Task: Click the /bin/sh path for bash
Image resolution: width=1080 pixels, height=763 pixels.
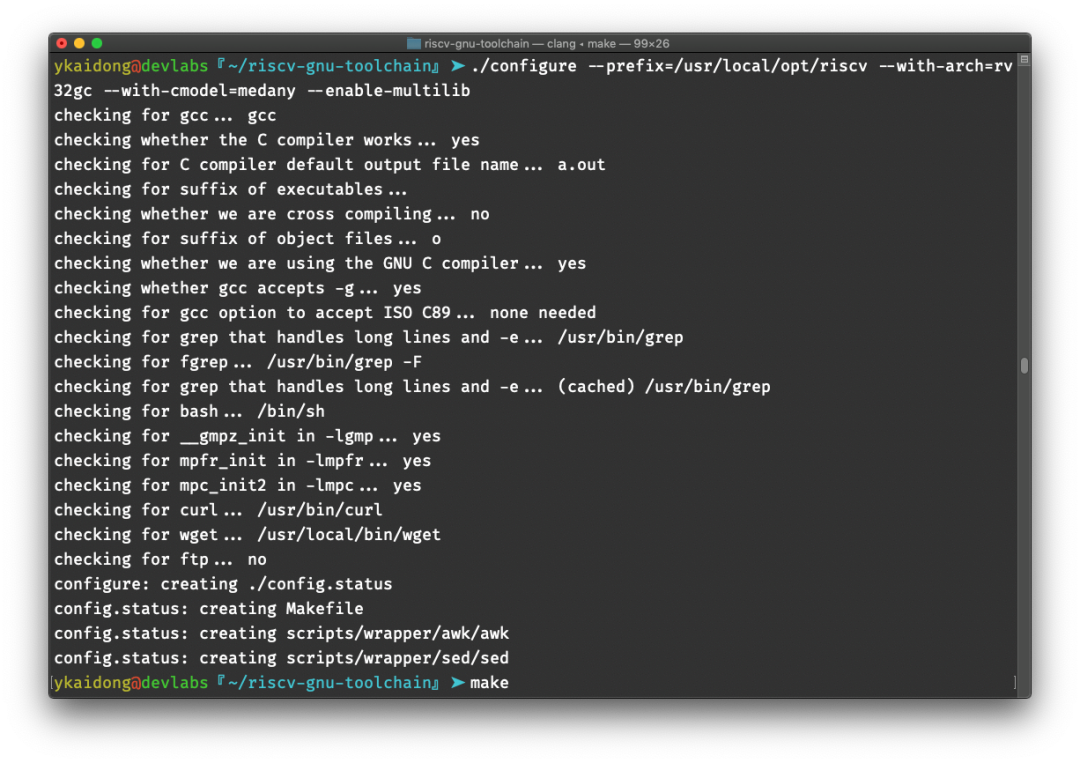Action: (x=291, y=411)
